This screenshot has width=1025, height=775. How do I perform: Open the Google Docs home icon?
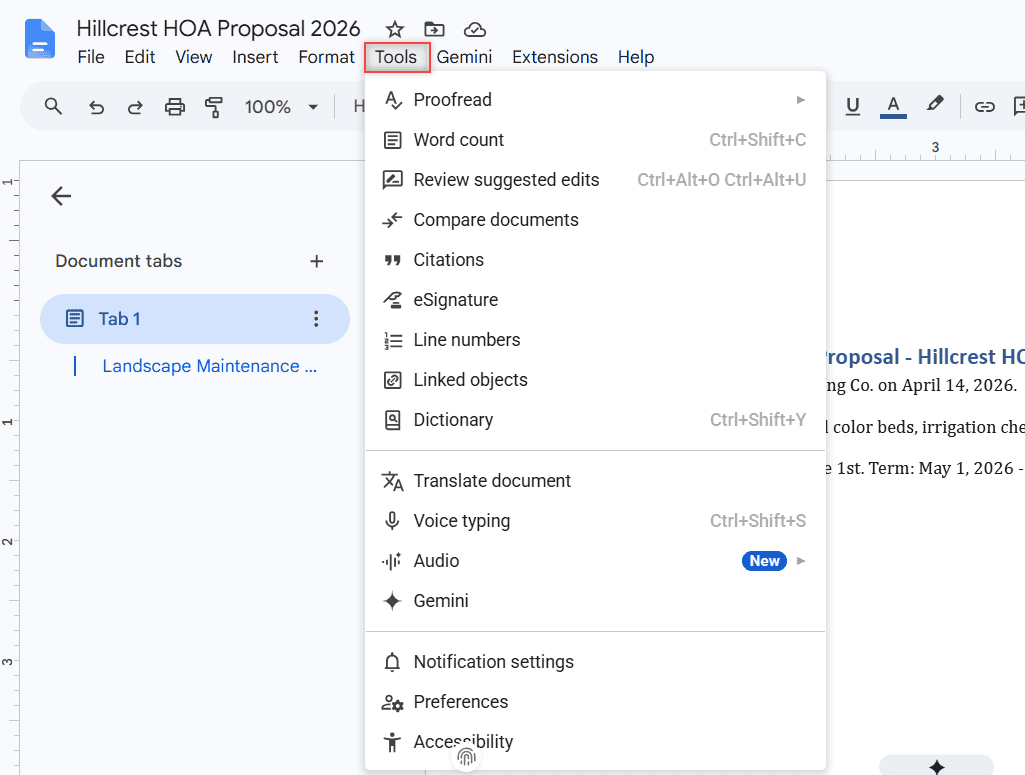pos(39,39)
